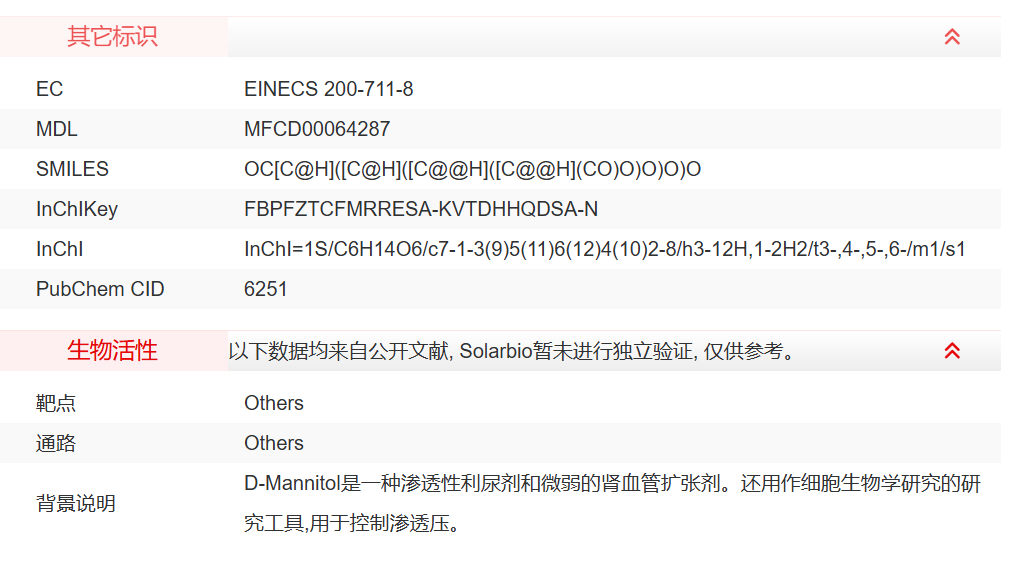Viewport: 1023px width, 569px height.
Task: Click PubChem CID 6251
Action: [266, 289]
